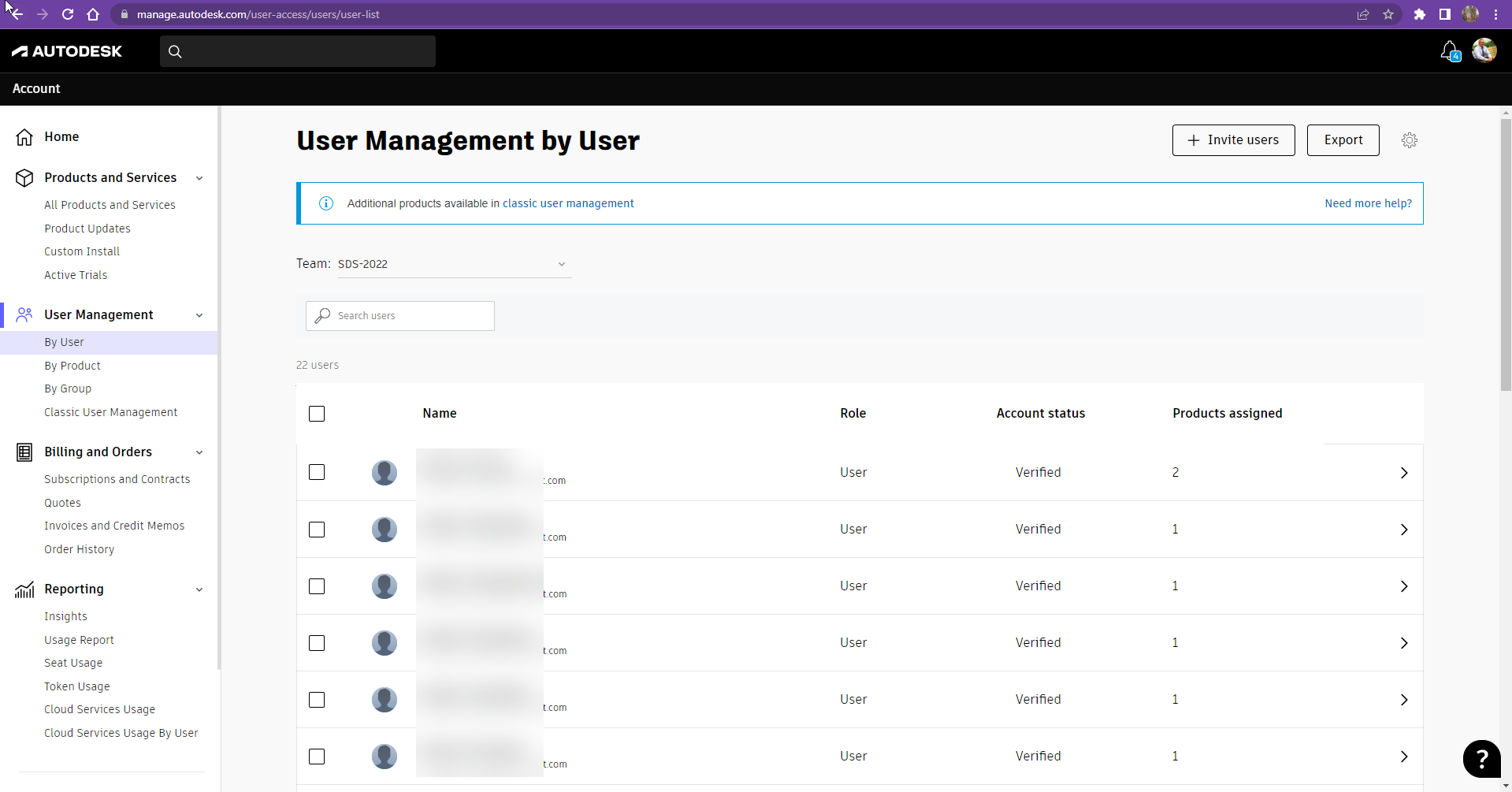Open details of the user with 2 products
This screenshot has width=1512, height=792.
tap(1404, 473)
